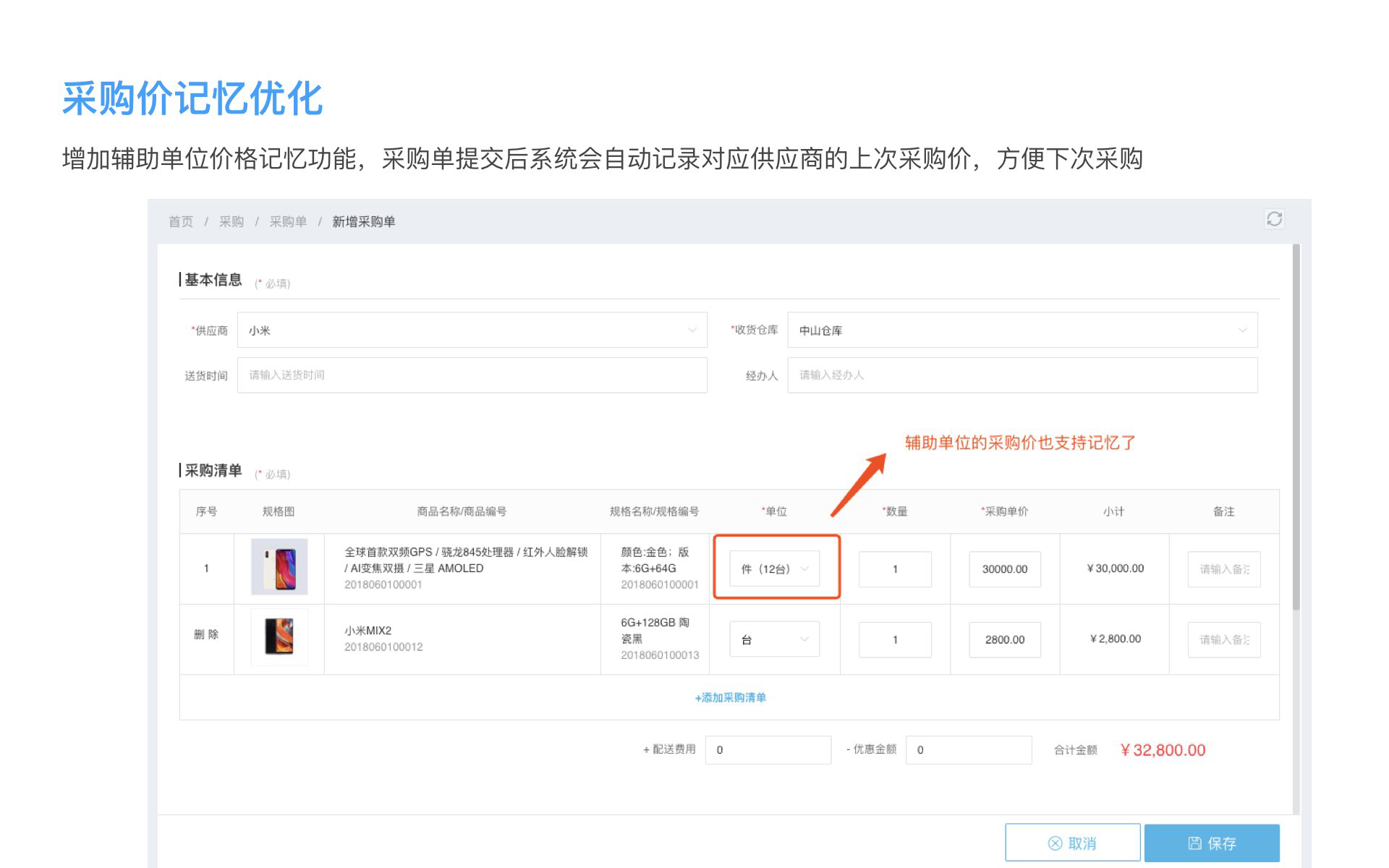This screenshot has width=1389, height=868.
Task: Click the 经办人 handler input field
Action: tap(1021, 375)
